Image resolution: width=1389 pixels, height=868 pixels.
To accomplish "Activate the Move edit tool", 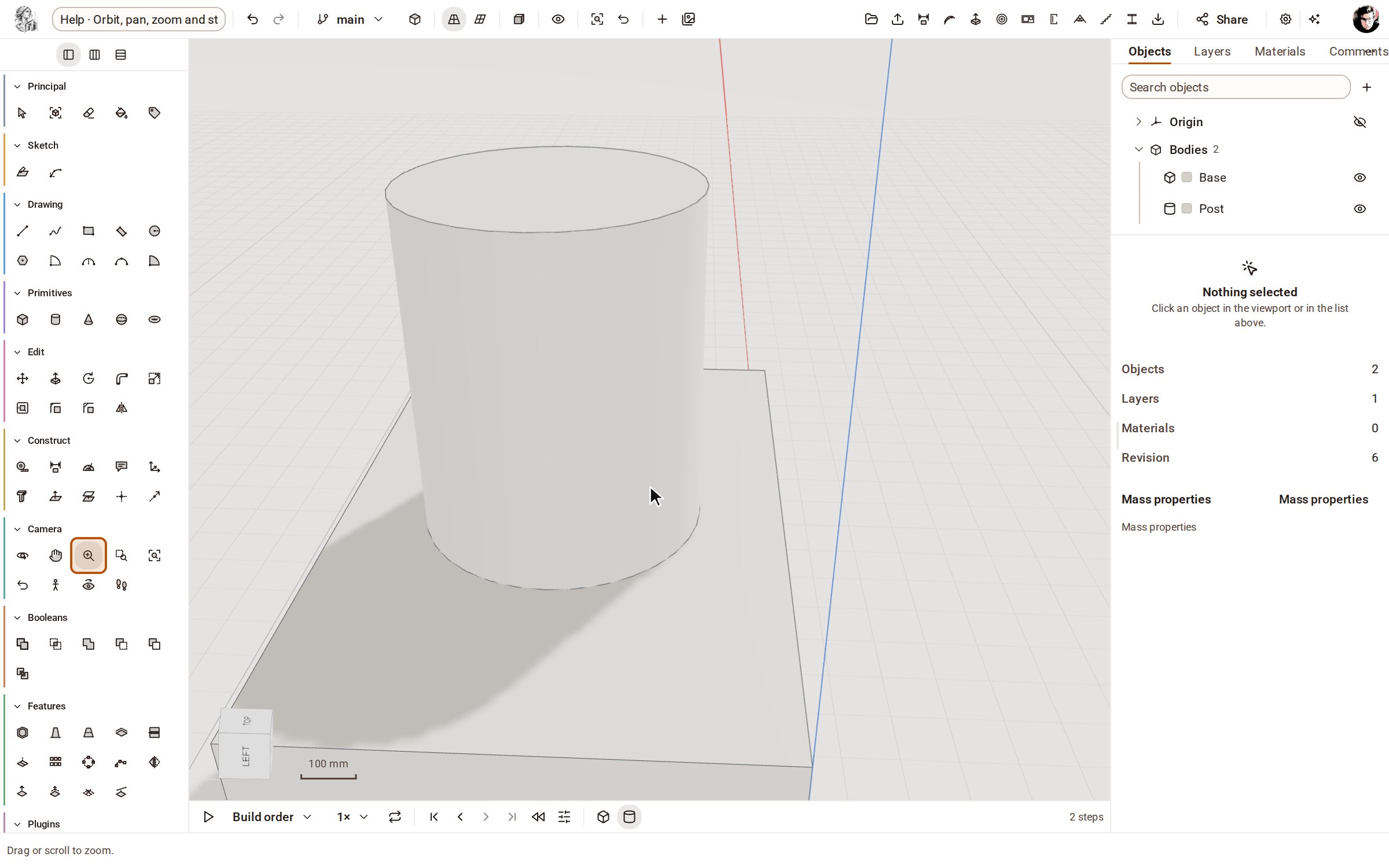I will click(x=23, y=378).
